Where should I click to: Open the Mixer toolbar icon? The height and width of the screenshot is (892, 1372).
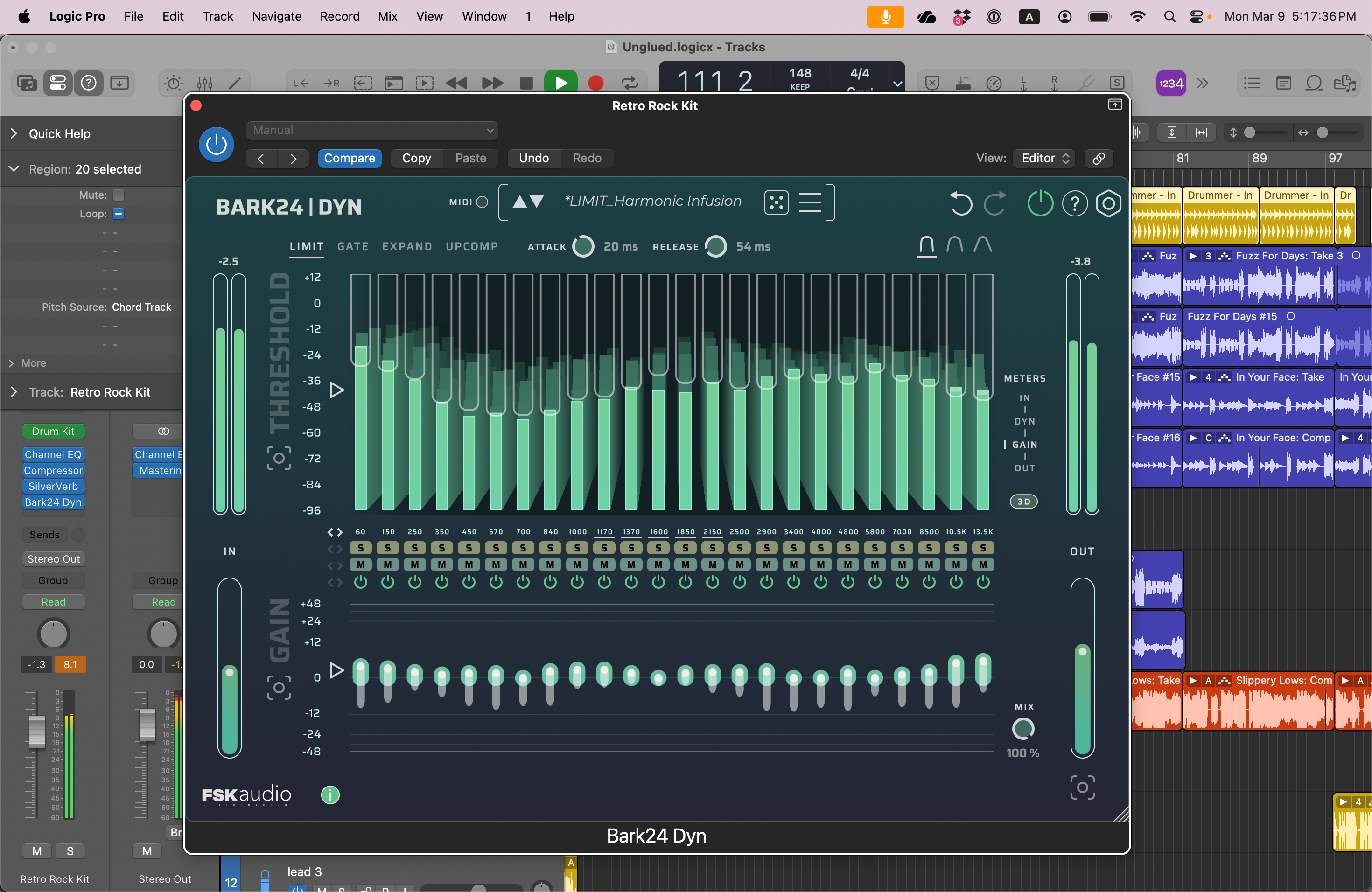[205, 83]
